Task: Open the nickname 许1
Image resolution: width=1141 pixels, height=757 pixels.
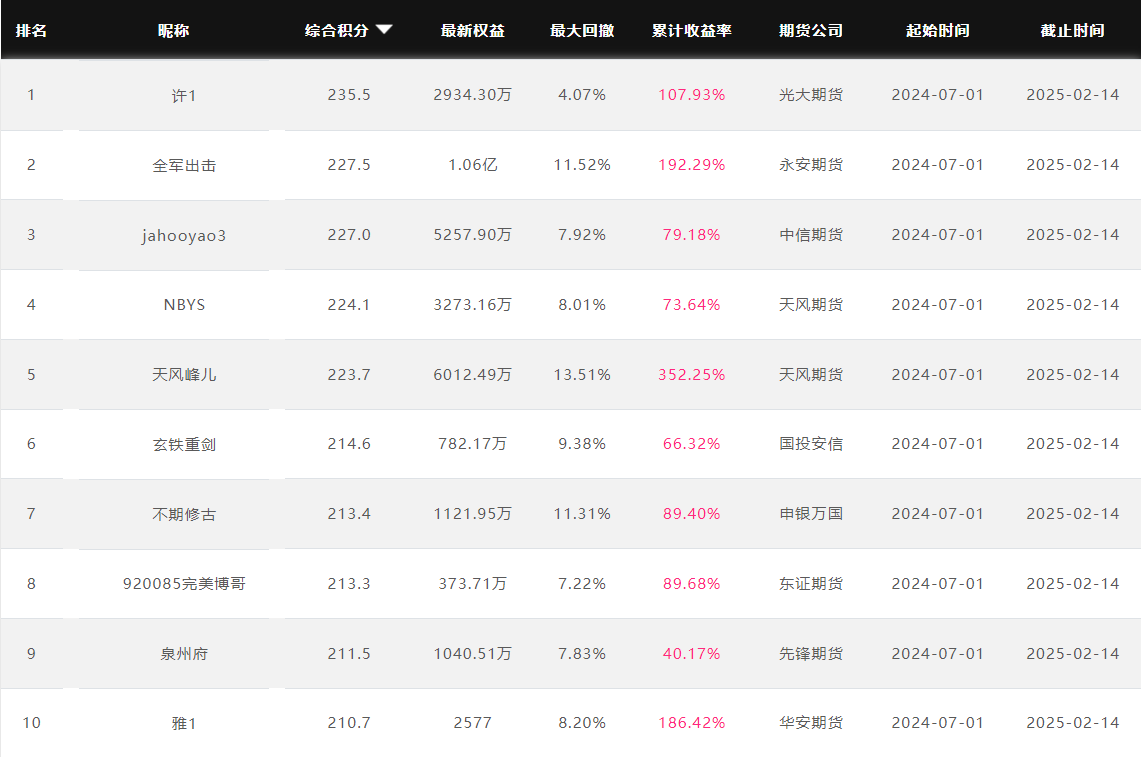Action: (x=184, y=95)
